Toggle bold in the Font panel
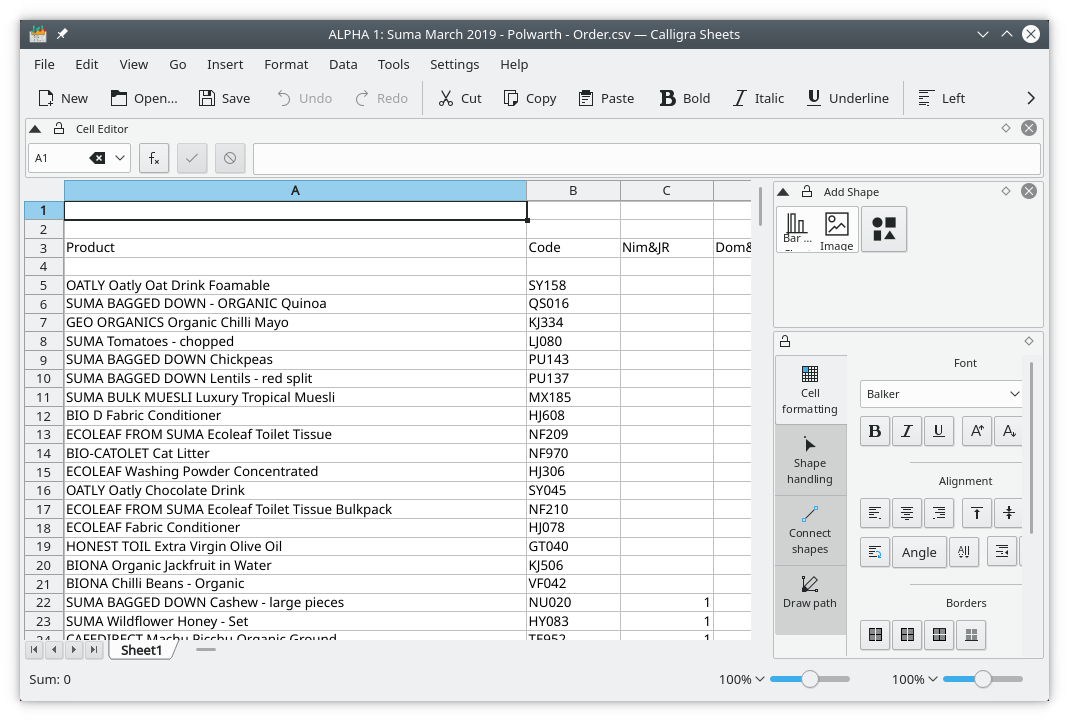This screenshot has width=1069, height=721. [x=875, y=431]
